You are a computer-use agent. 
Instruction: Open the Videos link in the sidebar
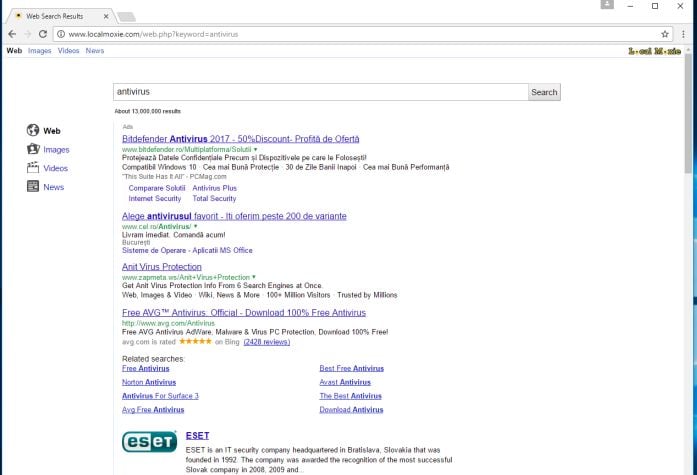pos(56,168)
